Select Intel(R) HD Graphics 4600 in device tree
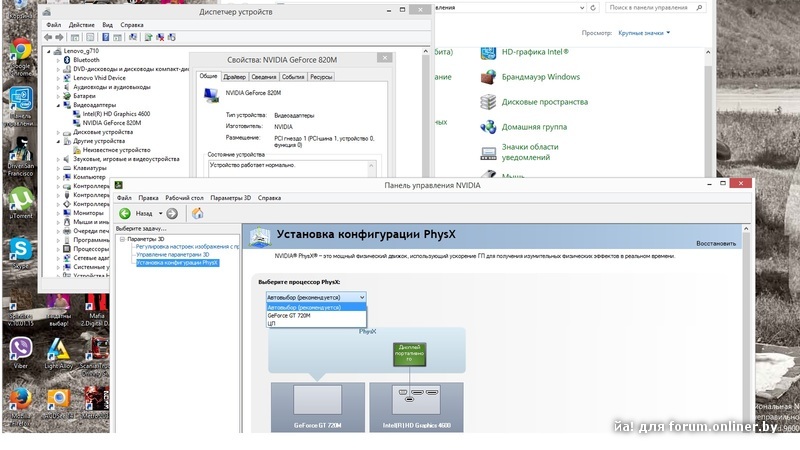The height and width of the screenshot is (450, 800). pos(116,114)
